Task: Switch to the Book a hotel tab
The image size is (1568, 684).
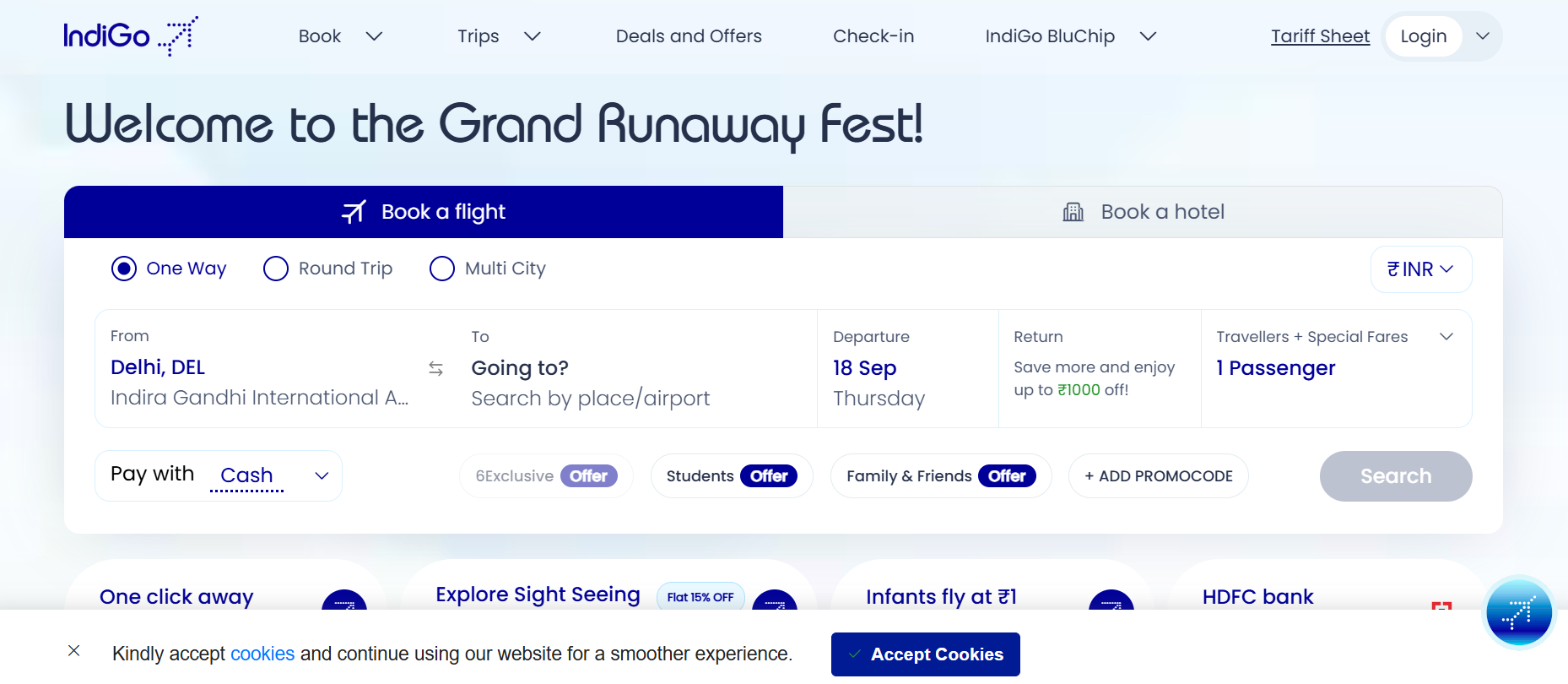Action: (x=1143, y=212)
